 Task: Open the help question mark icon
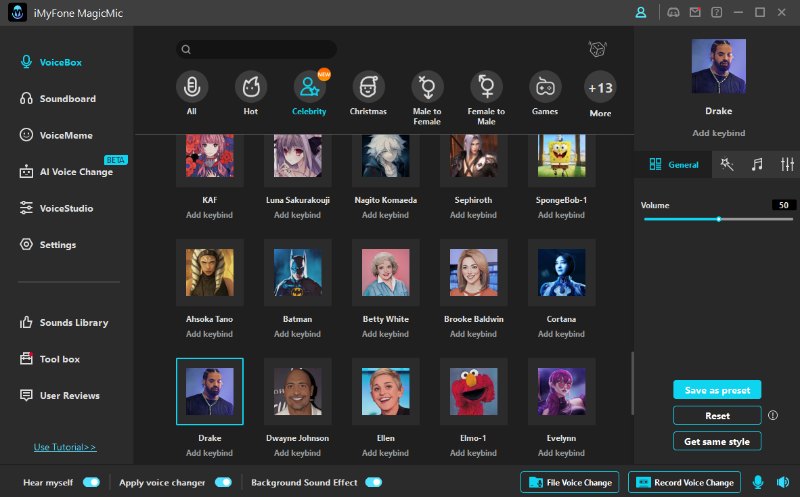coord(717,12)
